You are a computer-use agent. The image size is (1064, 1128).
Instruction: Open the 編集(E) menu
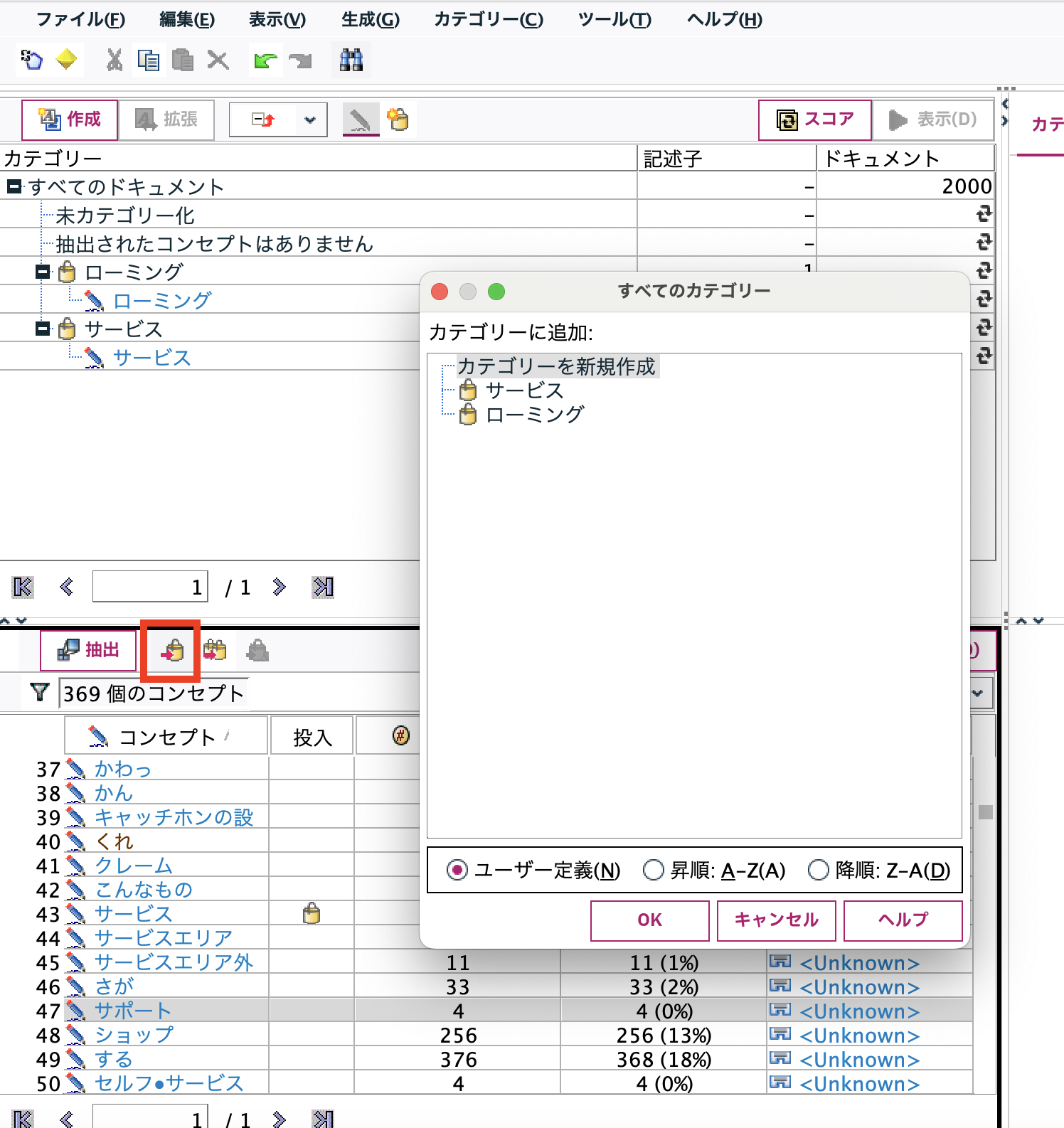click(x=186, y=19)
